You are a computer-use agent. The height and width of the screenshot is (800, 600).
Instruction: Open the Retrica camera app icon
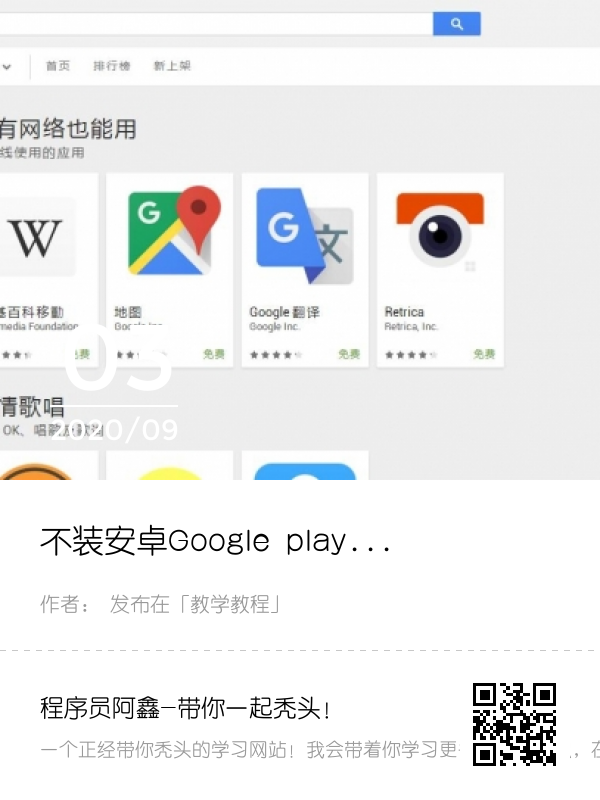[440, 230]
